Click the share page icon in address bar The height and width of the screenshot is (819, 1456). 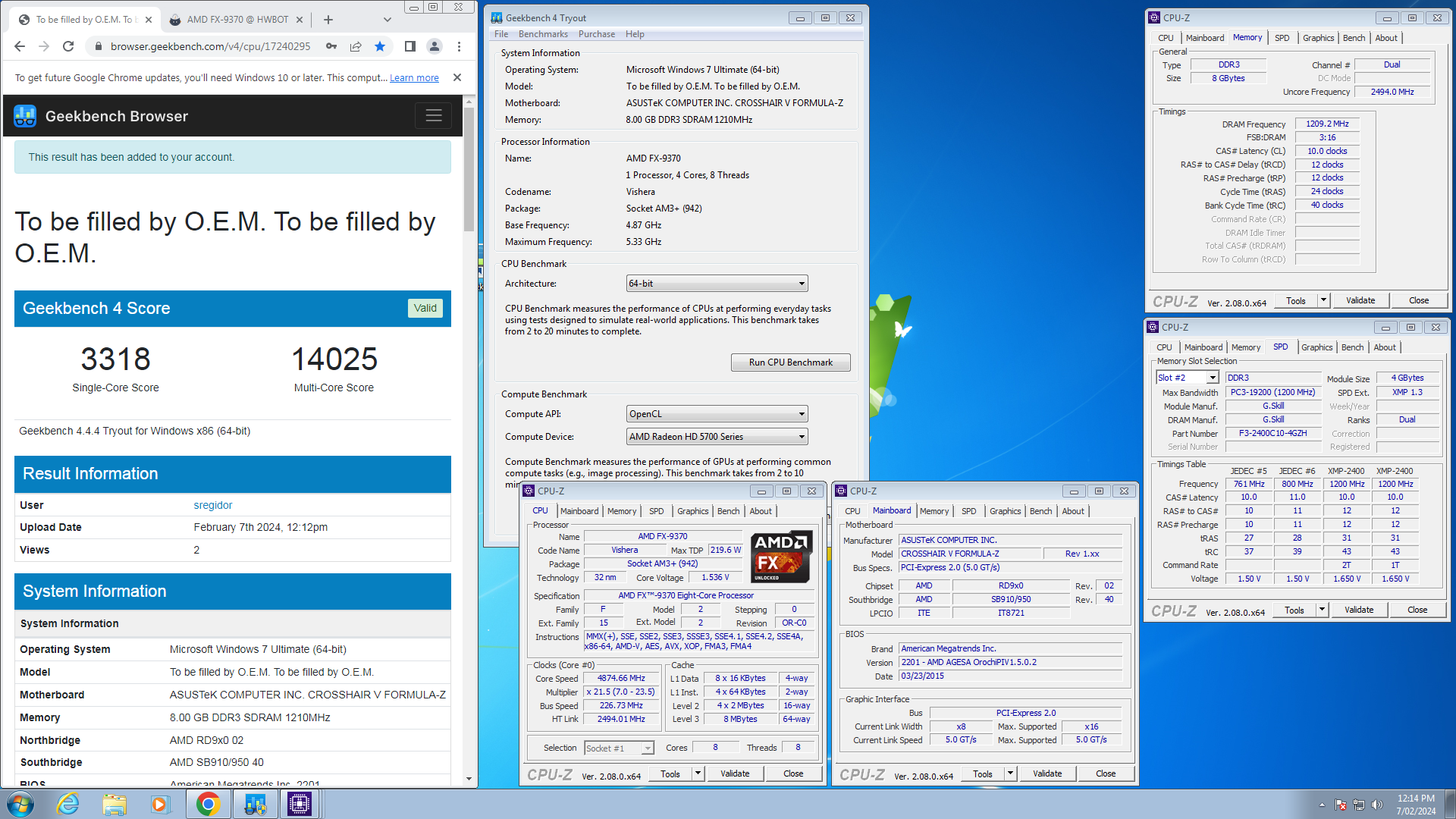point(356,46)
